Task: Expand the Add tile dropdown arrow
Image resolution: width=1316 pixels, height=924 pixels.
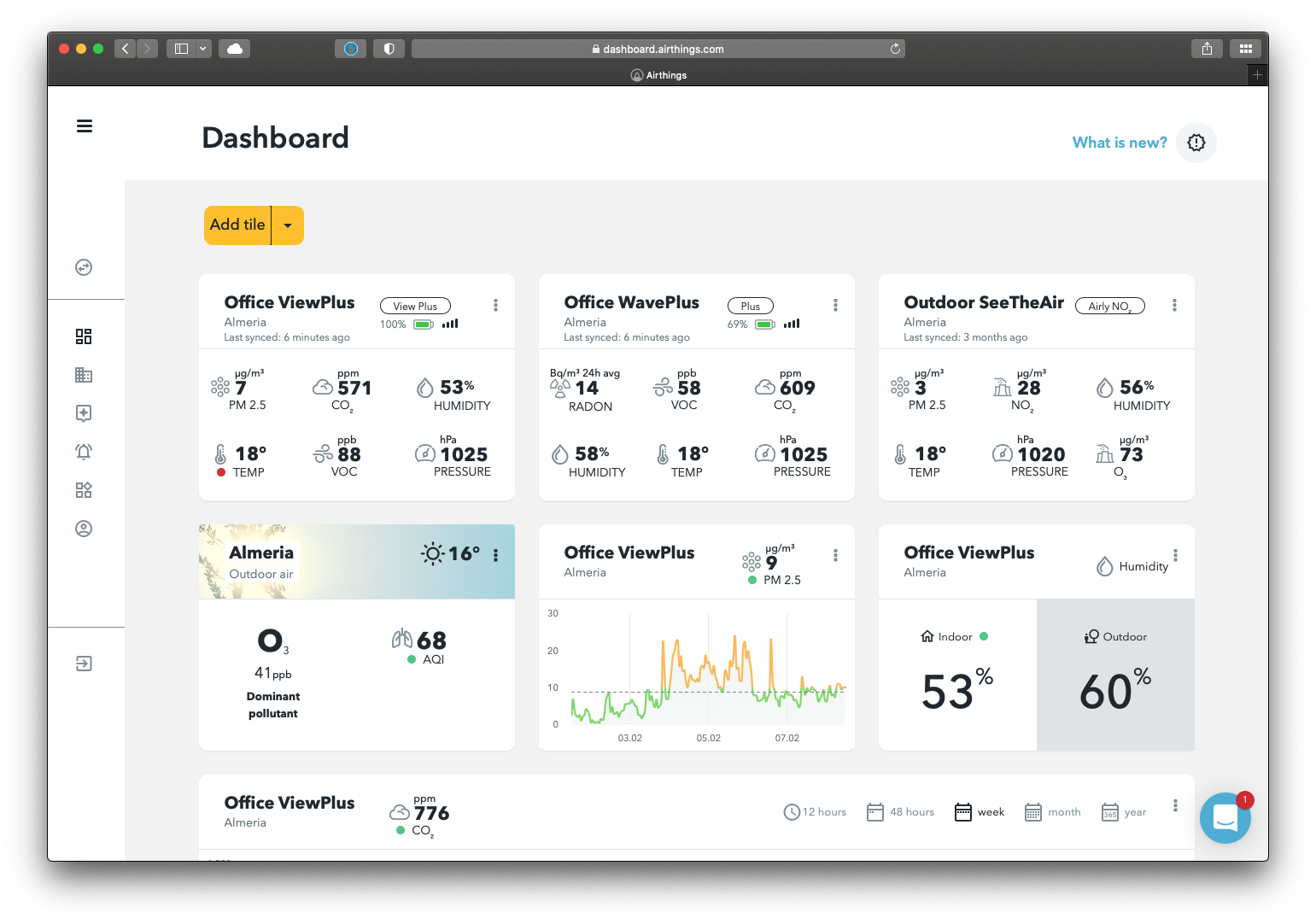Action: (288, 225)
